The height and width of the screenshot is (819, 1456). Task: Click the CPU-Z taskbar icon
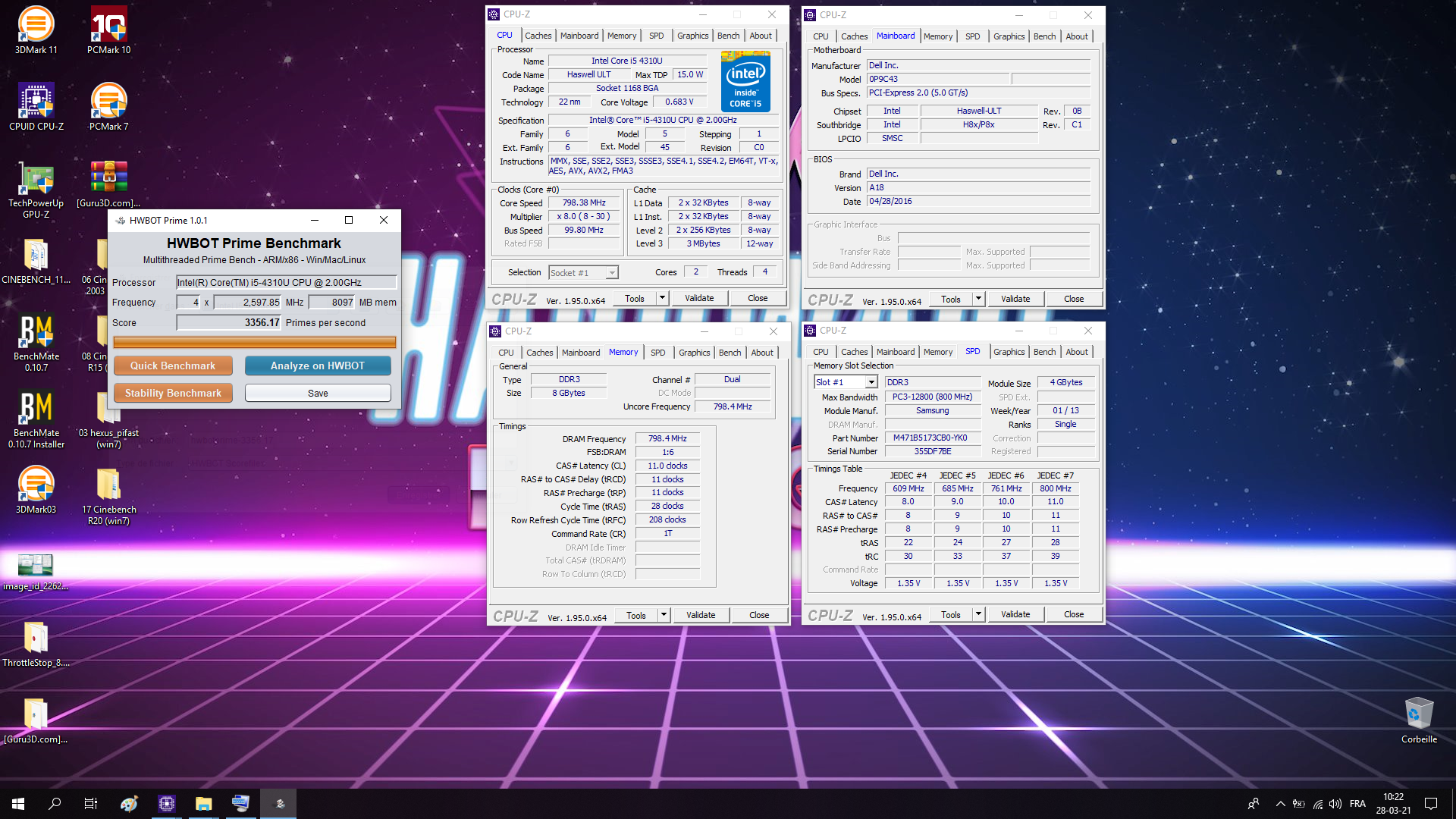pyautogui.click(x=166, y=804)
